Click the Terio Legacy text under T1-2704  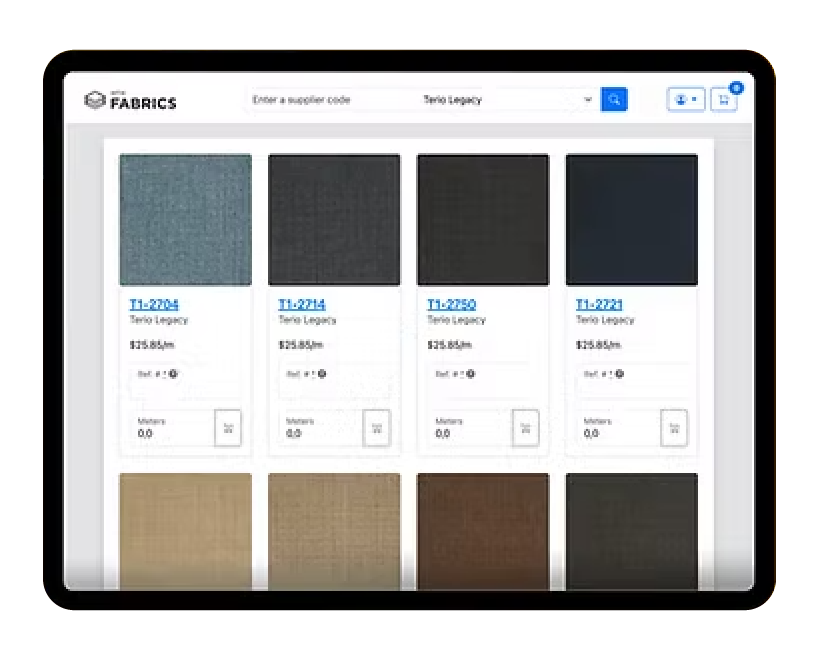click(x=158, y=320)
